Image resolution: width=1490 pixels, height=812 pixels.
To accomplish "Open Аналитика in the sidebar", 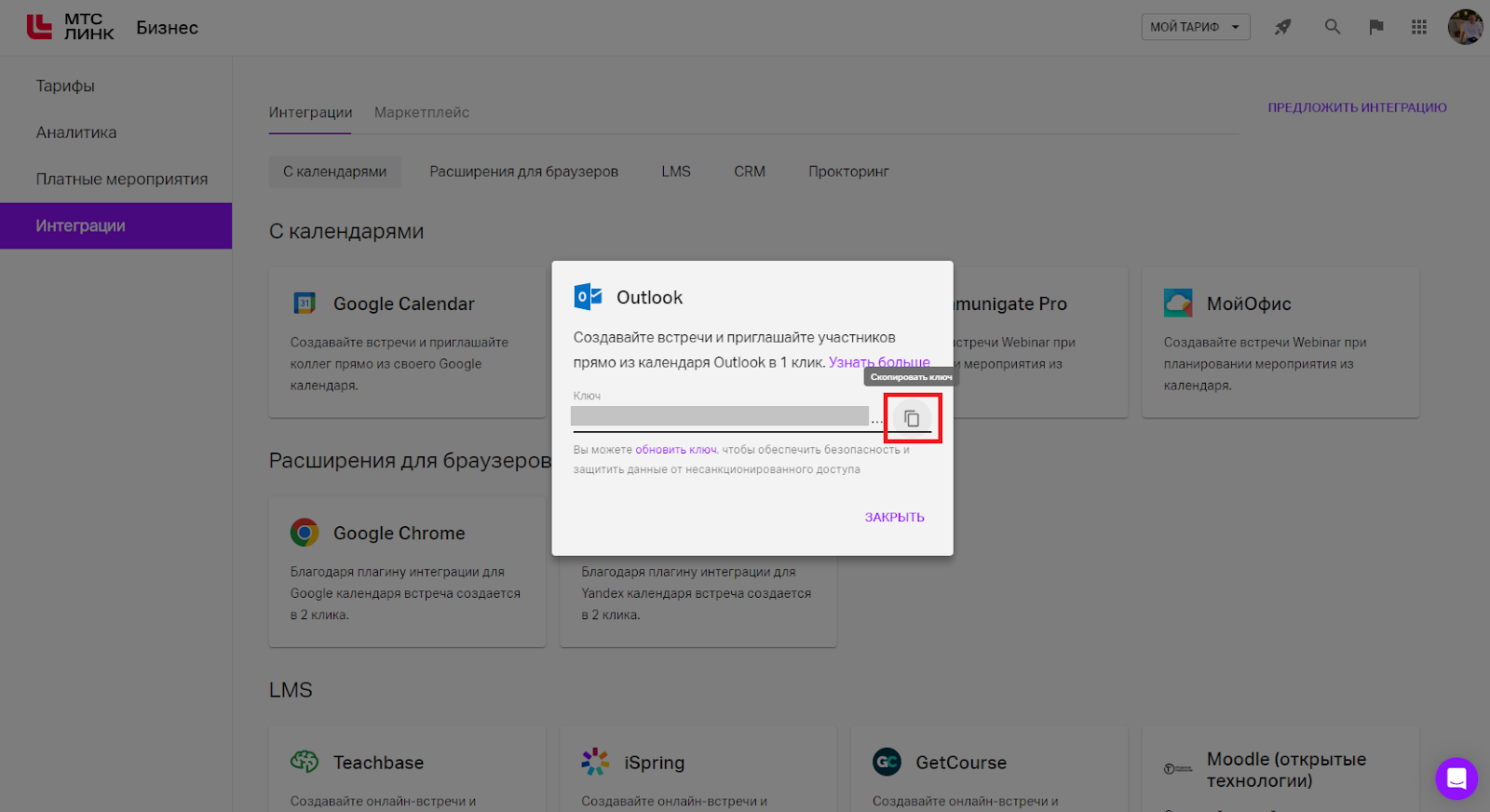I will tap(76, 132).
